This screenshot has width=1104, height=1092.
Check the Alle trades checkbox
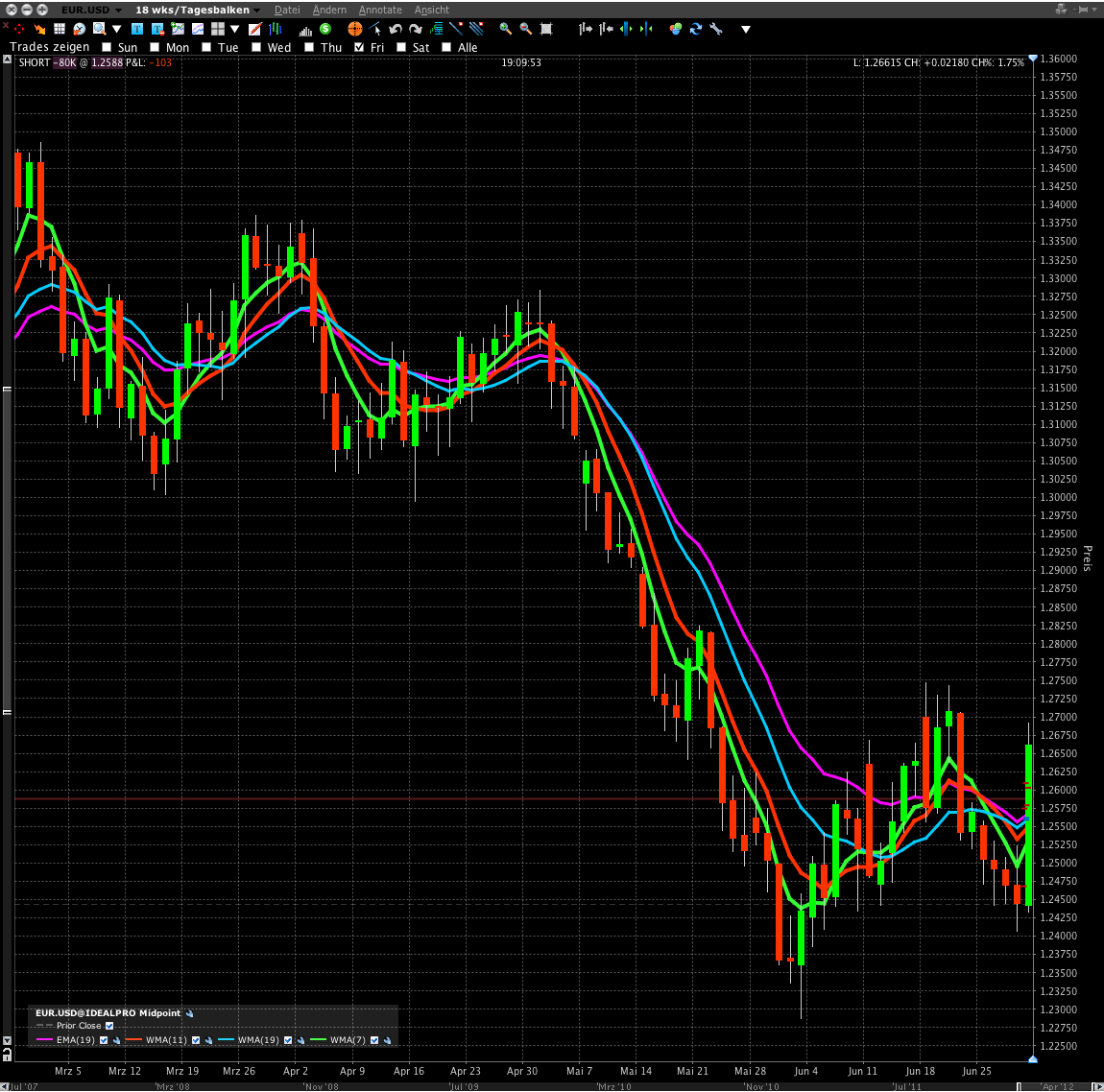pos(445,47)
